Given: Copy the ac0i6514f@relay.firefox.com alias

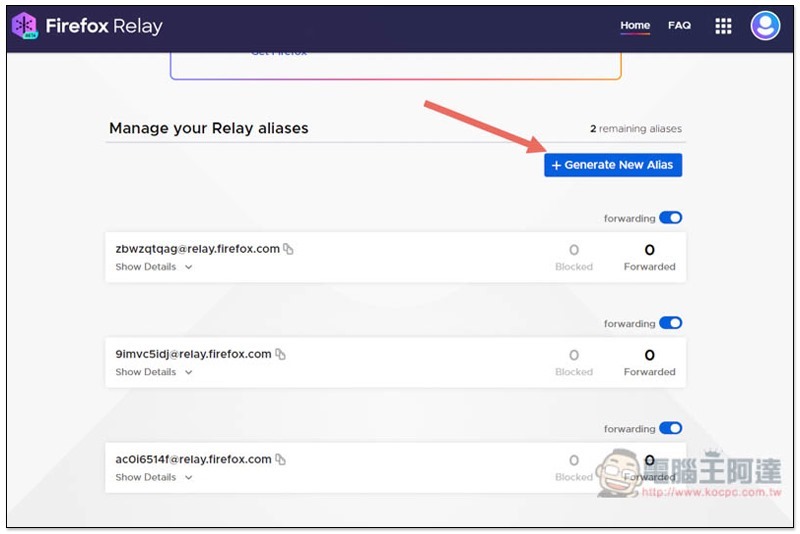Looking at the screenshot, I should point(280,459).
